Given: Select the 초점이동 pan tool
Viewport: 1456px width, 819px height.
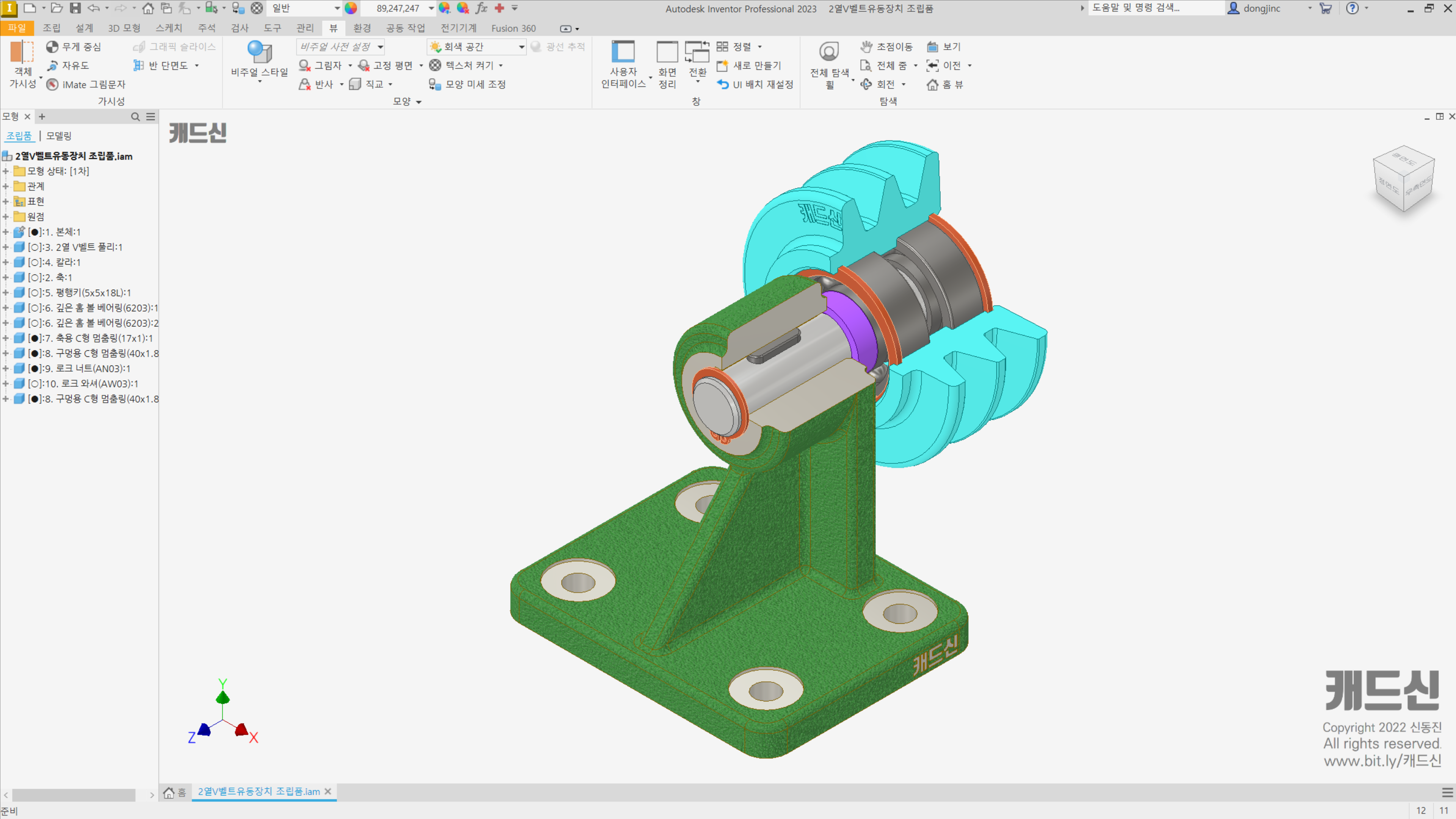Looking at the screenshot, I should pos(886,47).
